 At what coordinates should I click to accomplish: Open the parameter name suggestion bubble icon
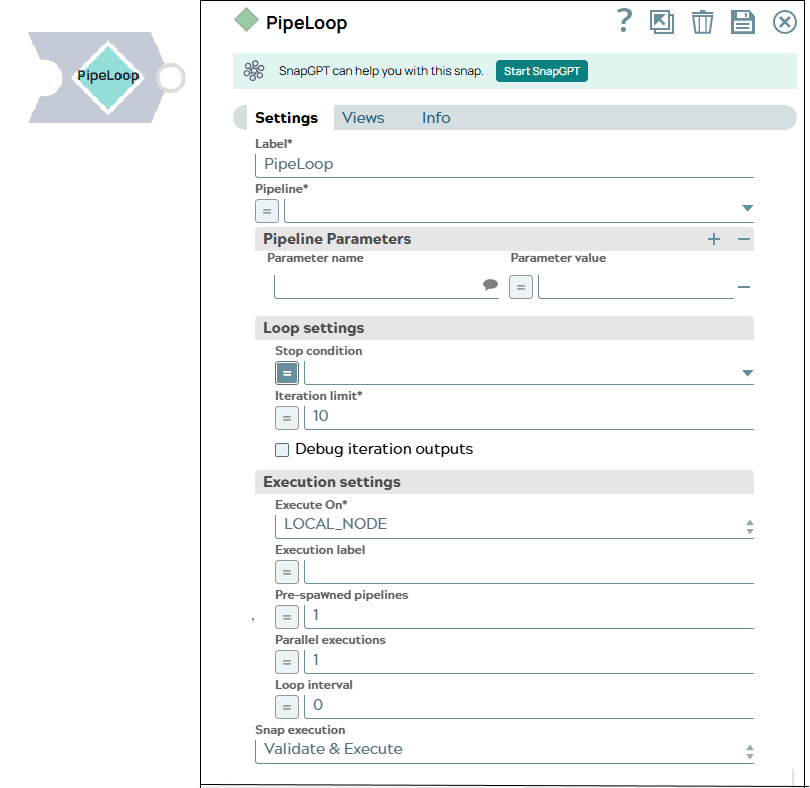490,285
